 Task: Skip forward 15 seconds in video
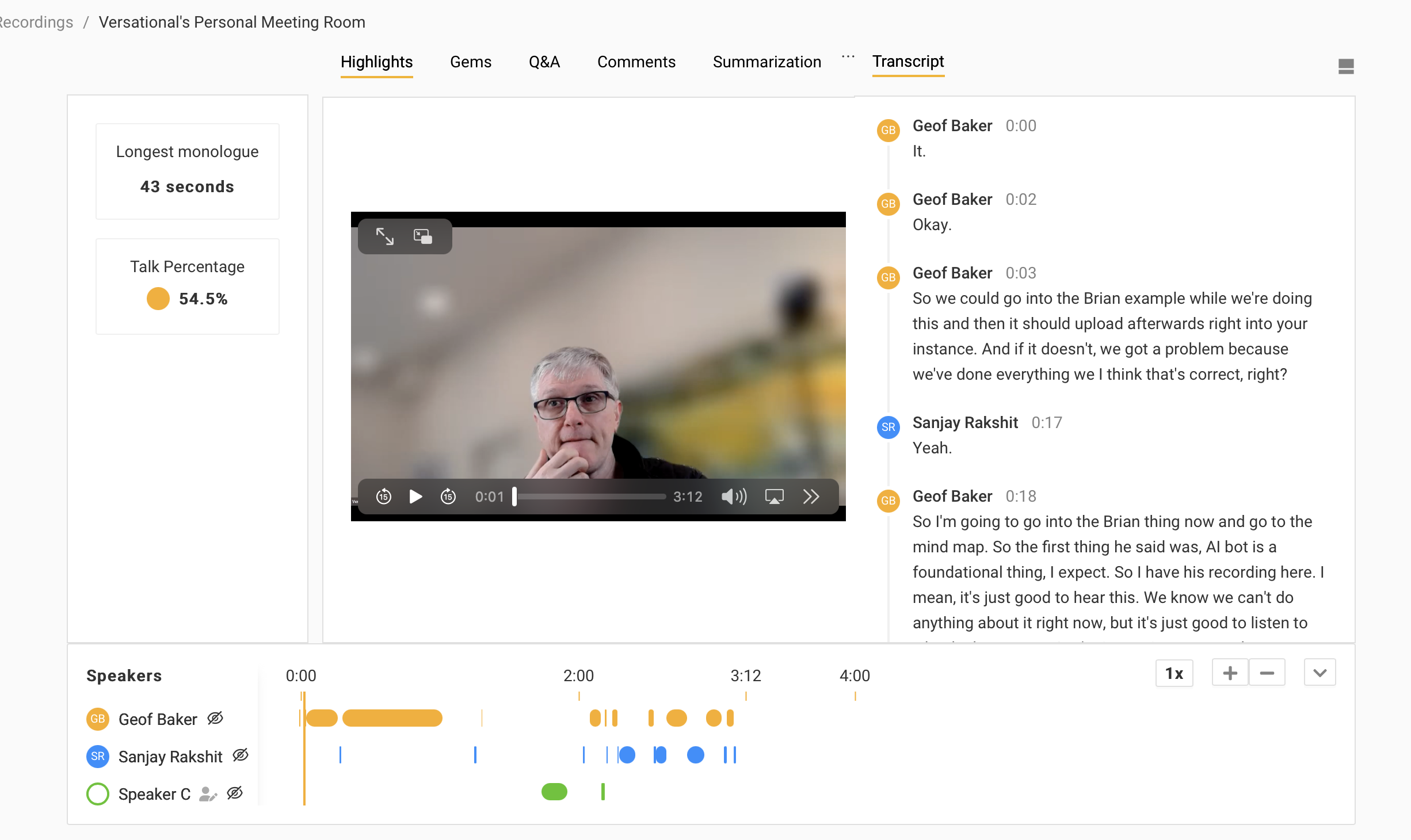(448, 496)
